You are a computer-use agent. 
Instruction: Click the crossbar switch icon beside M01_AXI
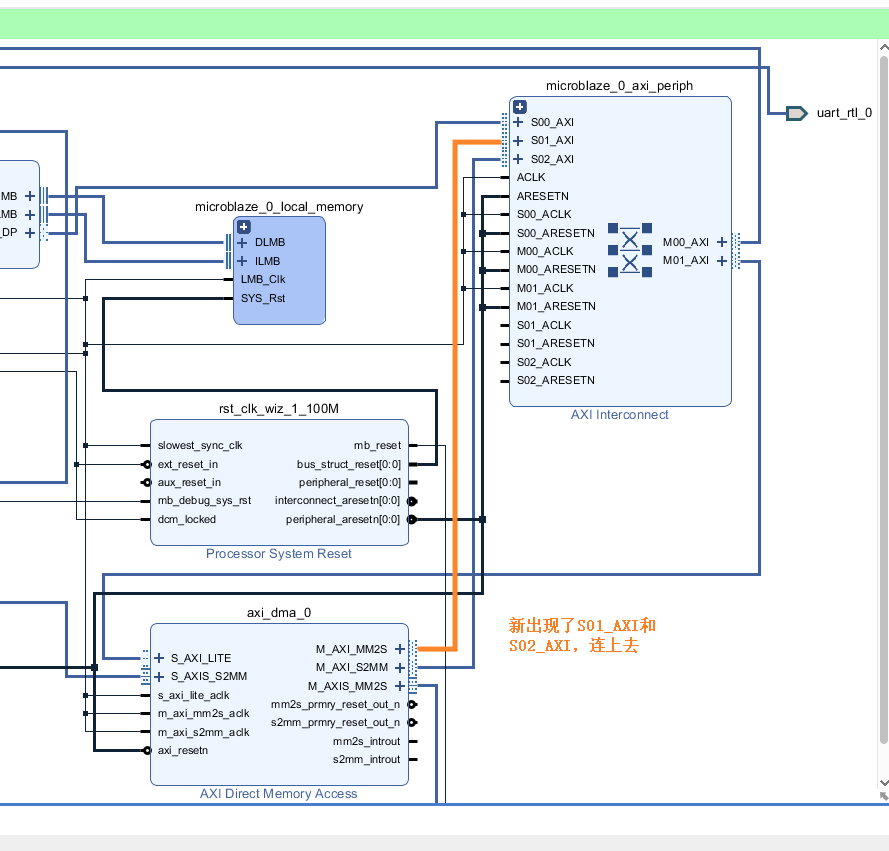click(630, 263)
